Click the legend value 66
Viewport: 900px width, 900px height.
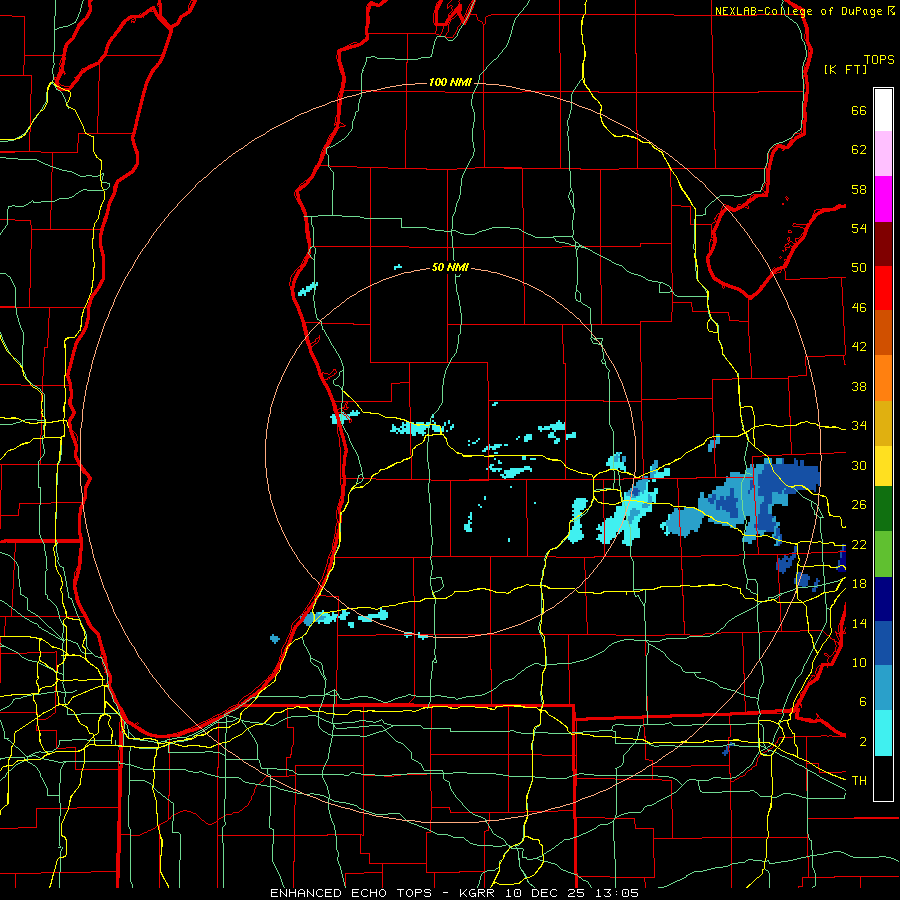click(859, 111)
